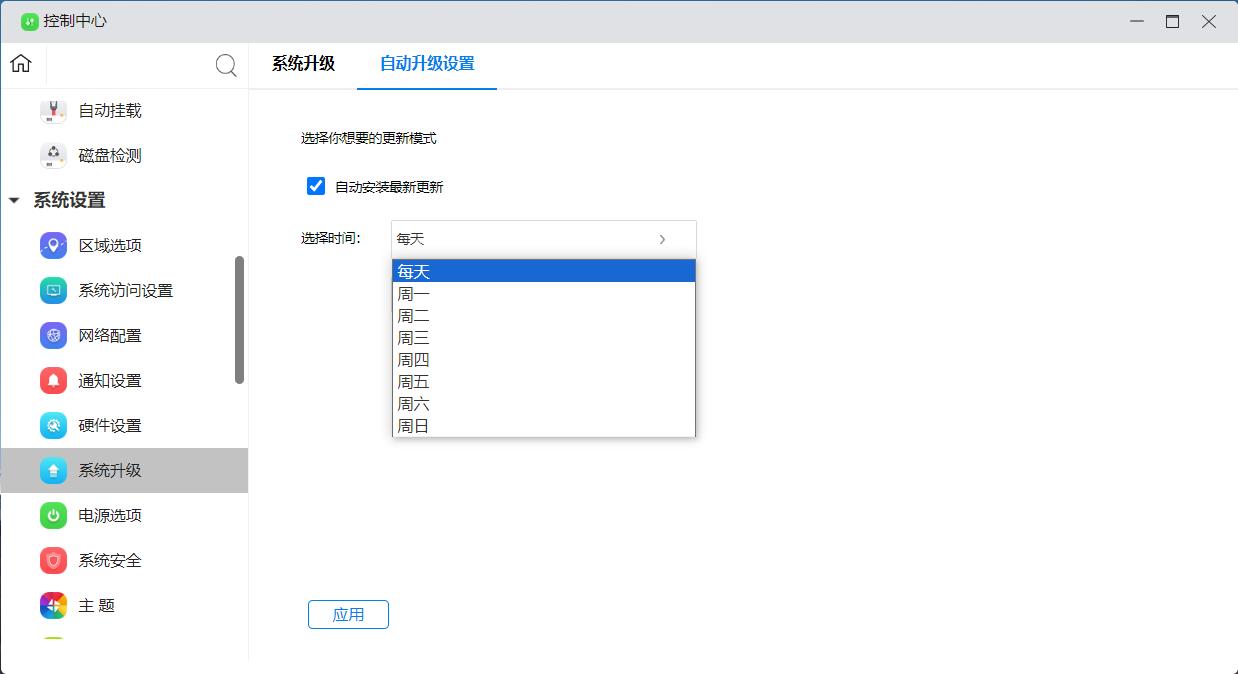
Task: Open the 自动挂载 auto-mount icon
Action: [53, 111]
